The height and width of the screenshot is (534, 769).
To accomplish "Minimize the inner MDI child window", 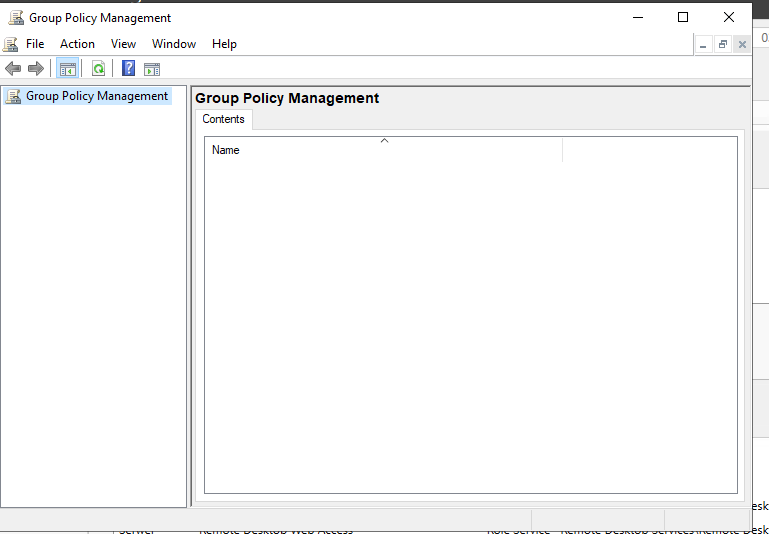I will click(x=703, y=45).
